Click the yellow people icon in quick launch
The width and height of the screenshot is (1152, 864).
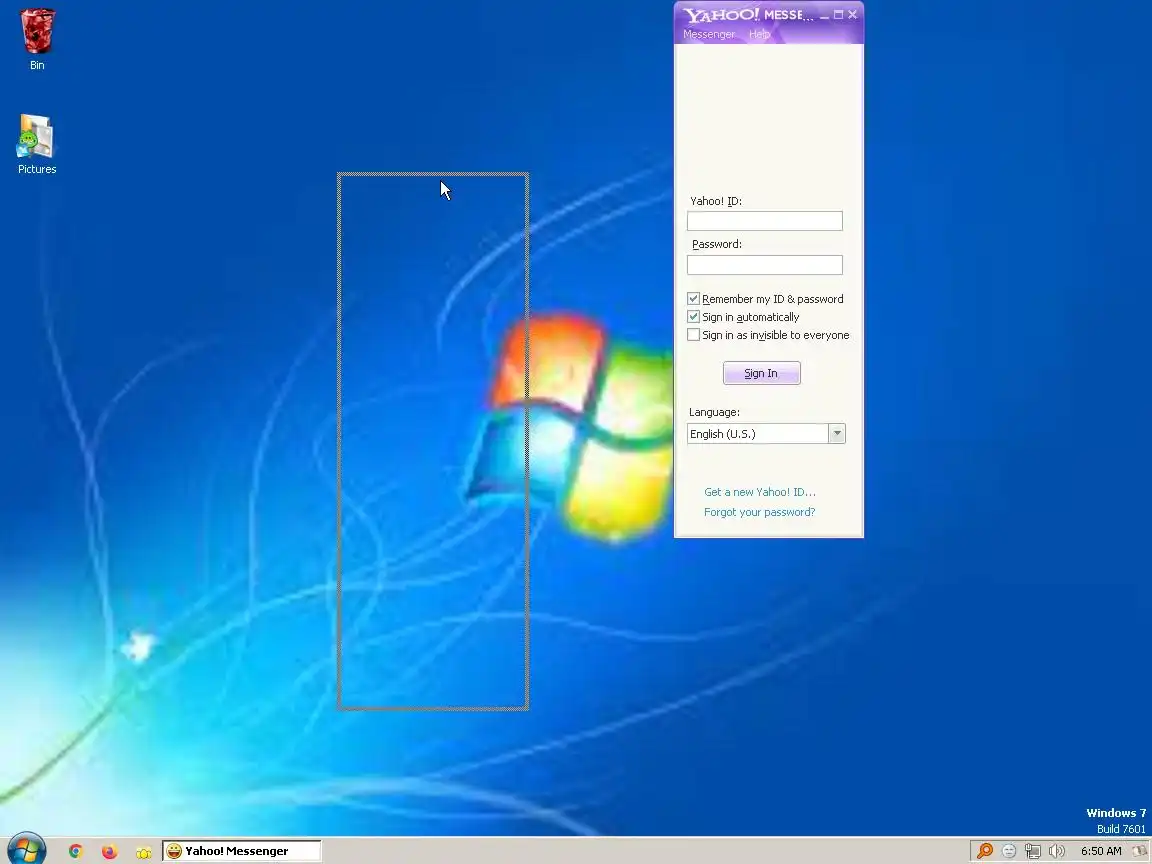tap(143, 852)
